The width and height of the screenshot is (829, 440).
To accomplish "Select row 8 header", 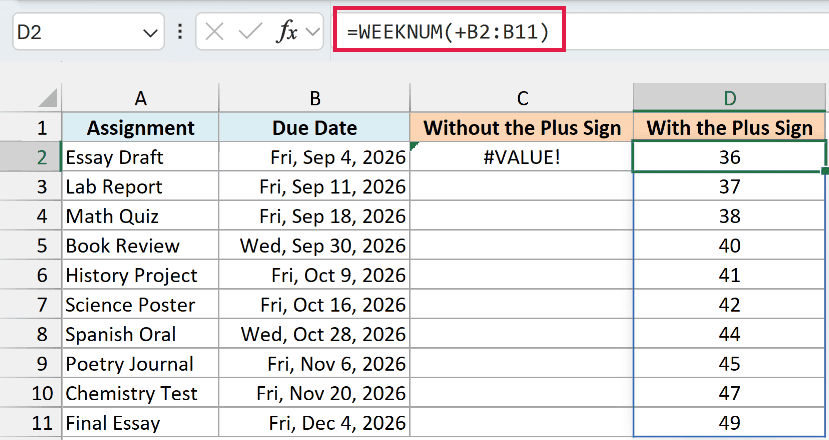I will pos(31,334).
